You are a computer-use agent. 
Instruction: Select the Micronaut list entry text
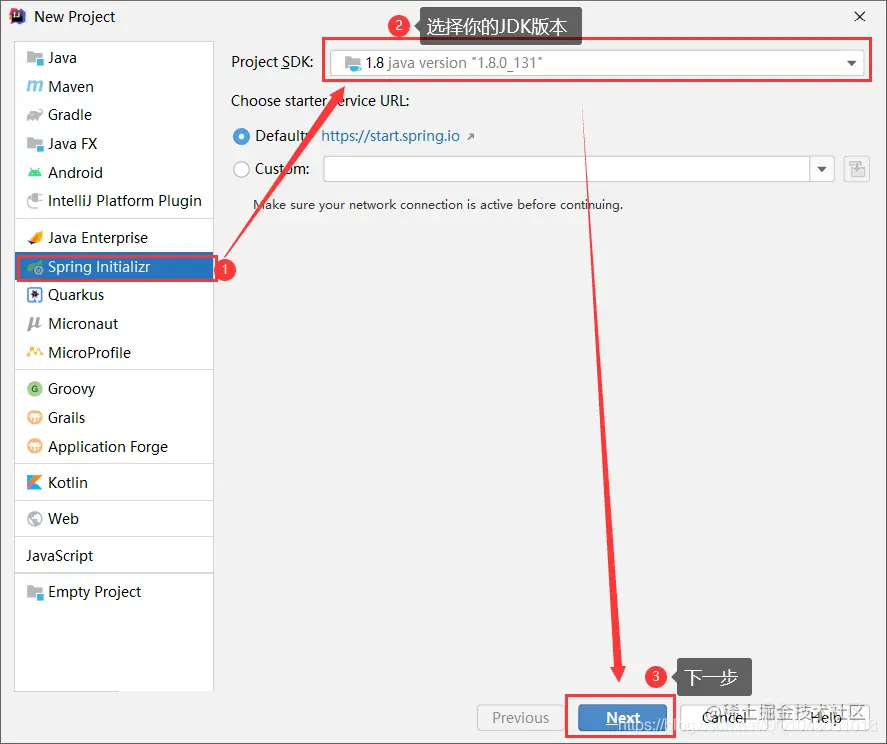click(x=83, y=324)
